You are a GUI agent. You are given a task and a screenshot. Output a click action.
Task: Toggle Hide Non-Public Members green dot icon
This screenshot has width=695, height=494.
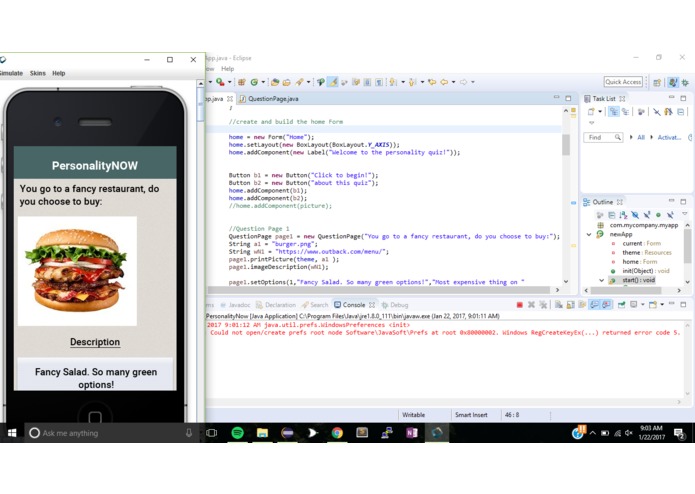658,215
